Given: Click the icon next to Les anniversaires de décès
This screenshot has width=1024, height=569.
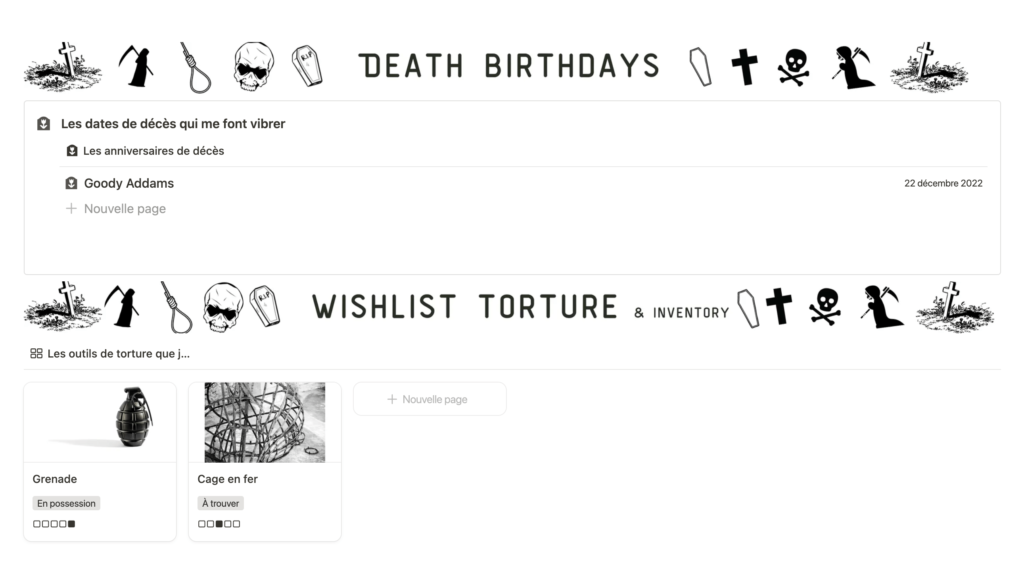Looking at the screenshot, I should [x=72, y=151].
